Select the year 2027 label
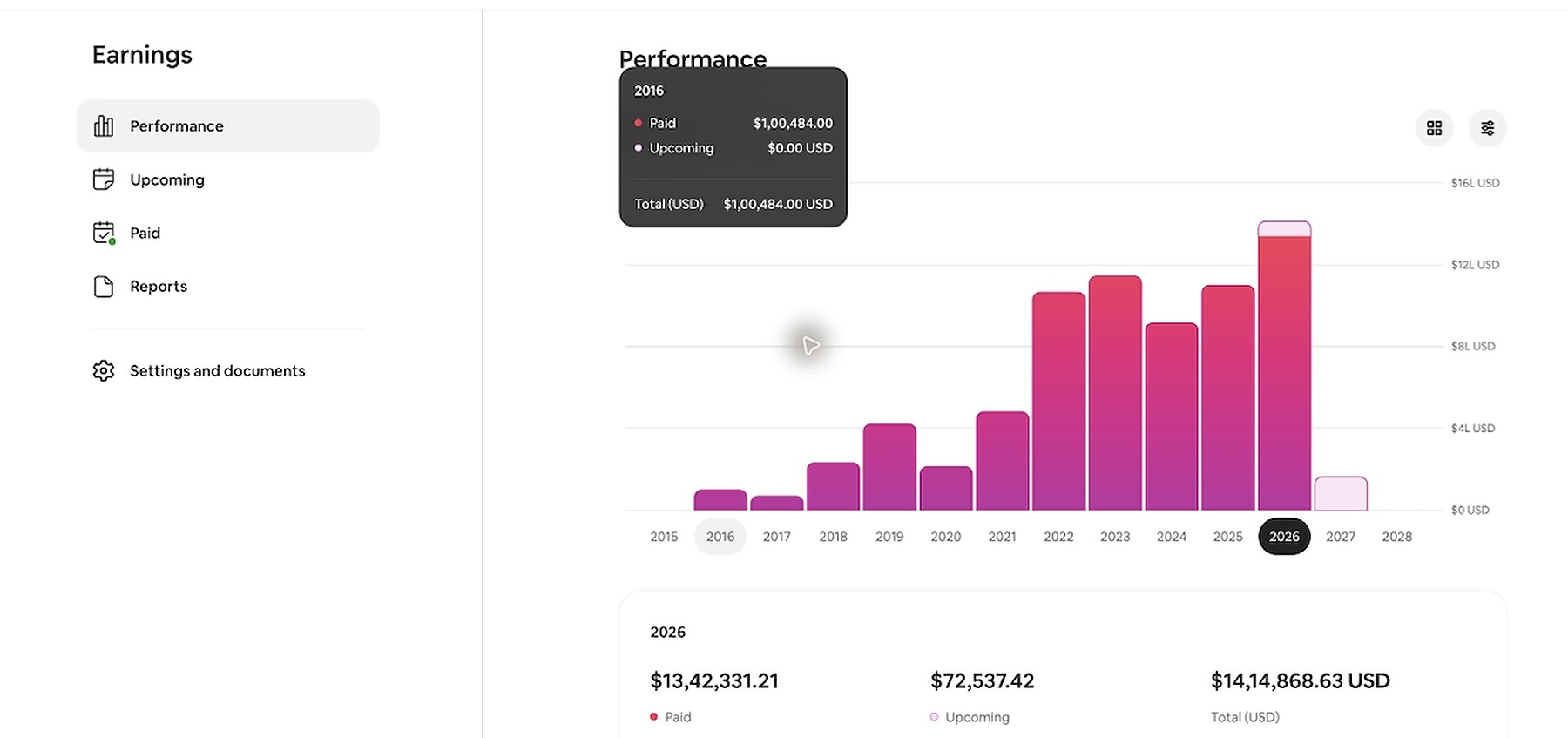Image resolution: width=1568 pixels, height=738 pixels. pyautogui.click(x=1341, y=537)
